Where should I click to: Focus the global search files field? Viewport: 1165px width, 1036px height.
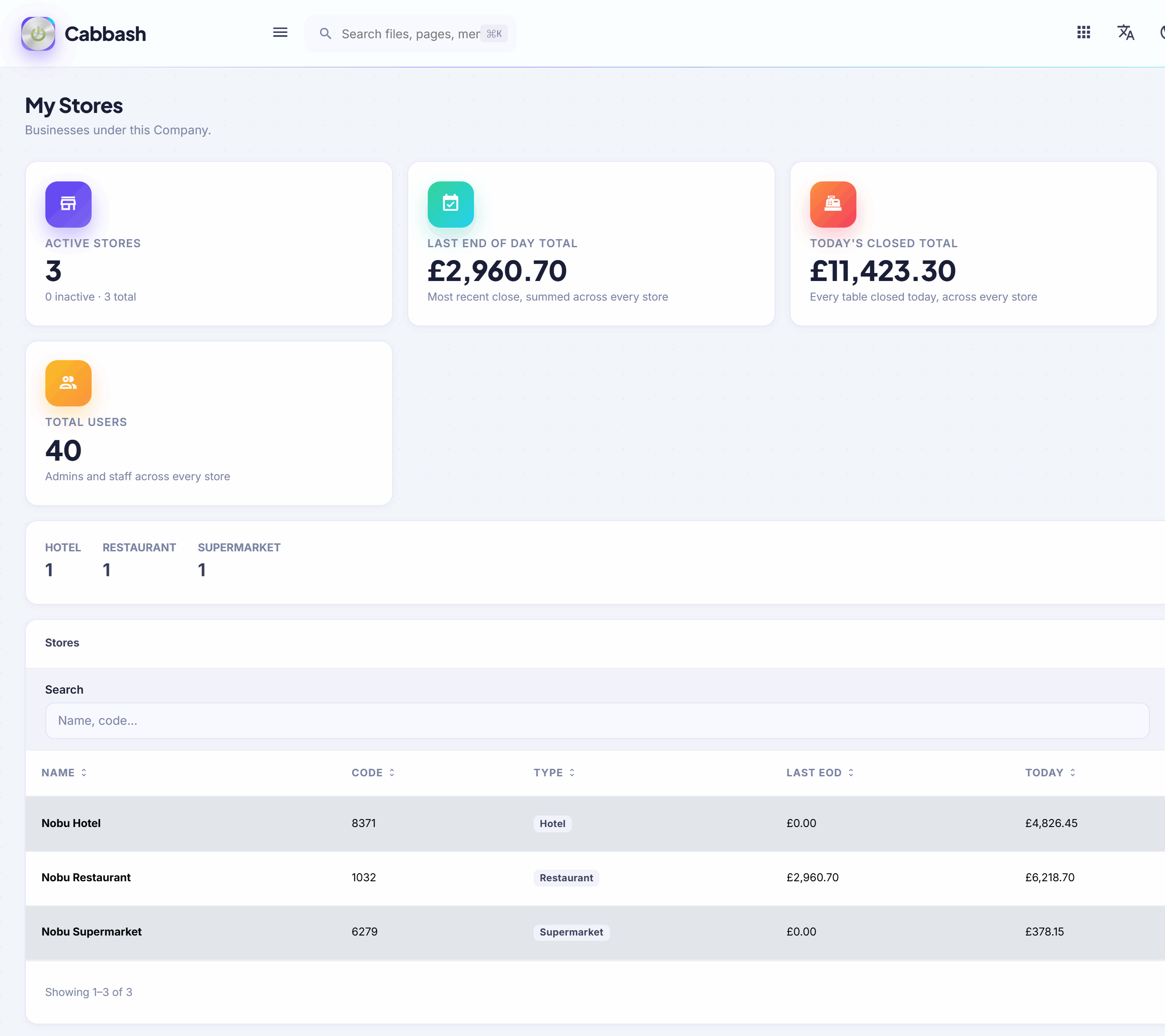(410, 34)
